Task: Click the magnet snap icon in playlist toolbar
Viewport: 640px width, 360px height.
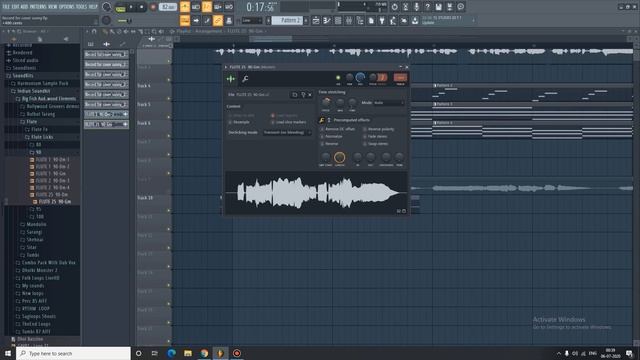Action: [x=94, y=31]
